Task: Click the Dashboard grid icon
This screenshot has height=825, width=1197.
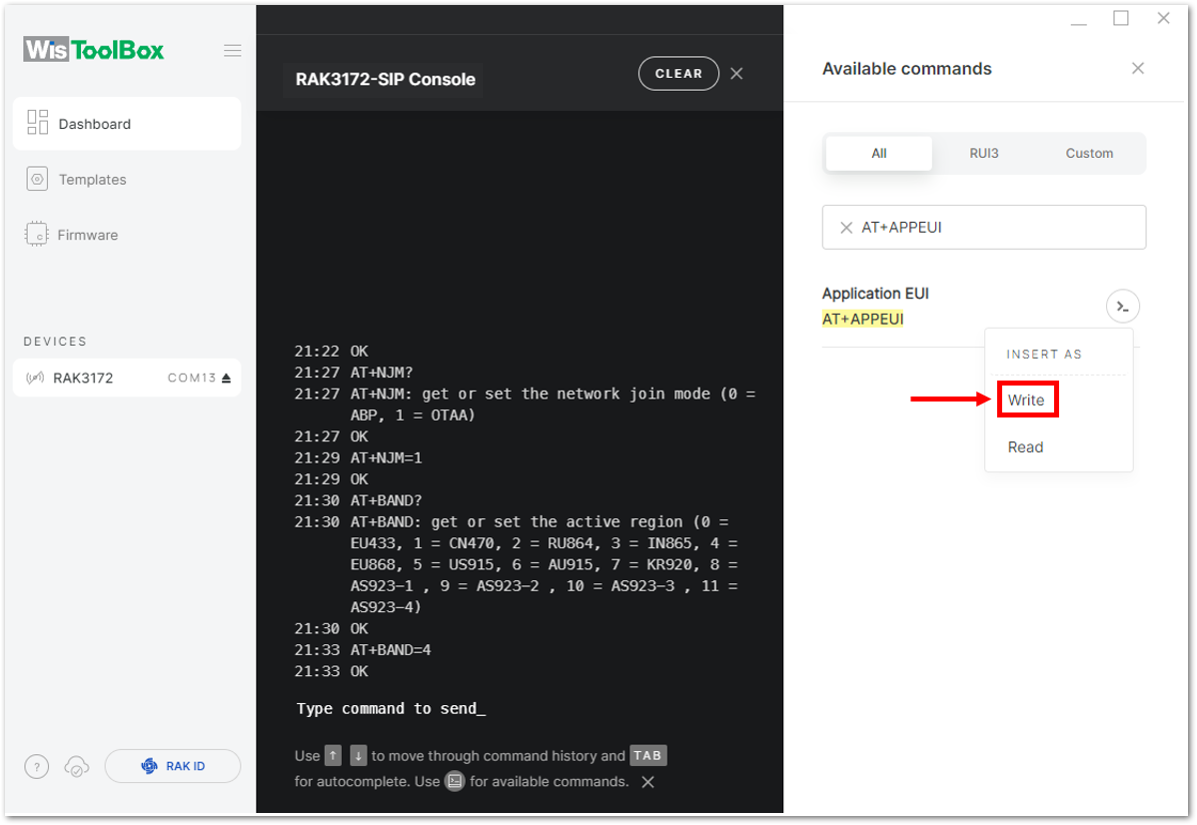Action: click(37, 123)
